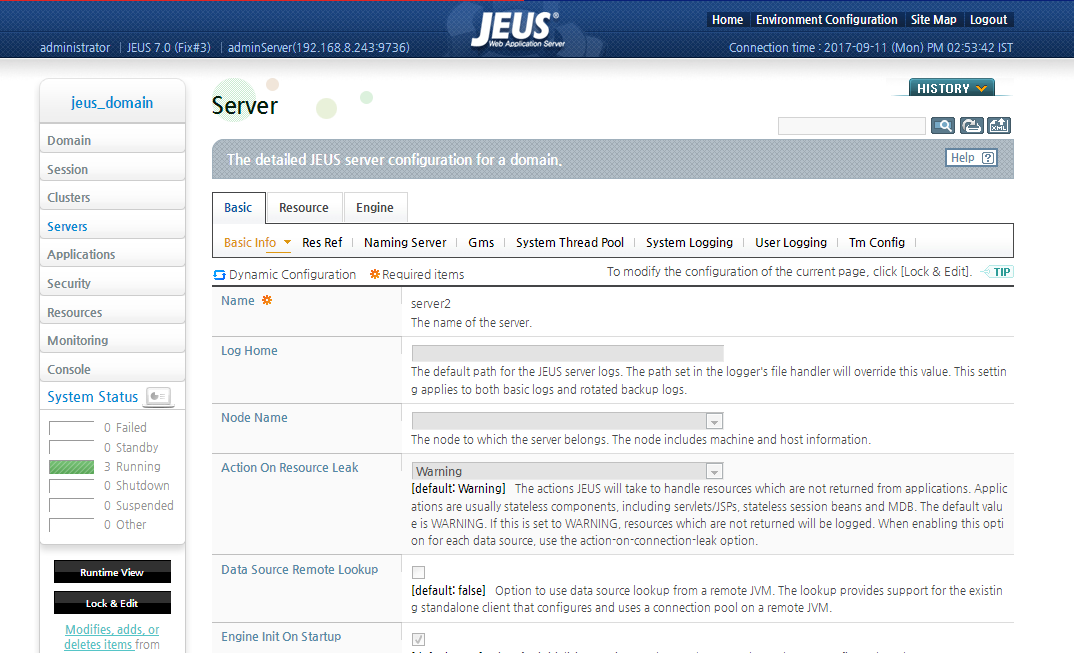Viewport: 1074px width, 653px height.
Task: Click the Required items star icon
Action: tap(375, 274)
